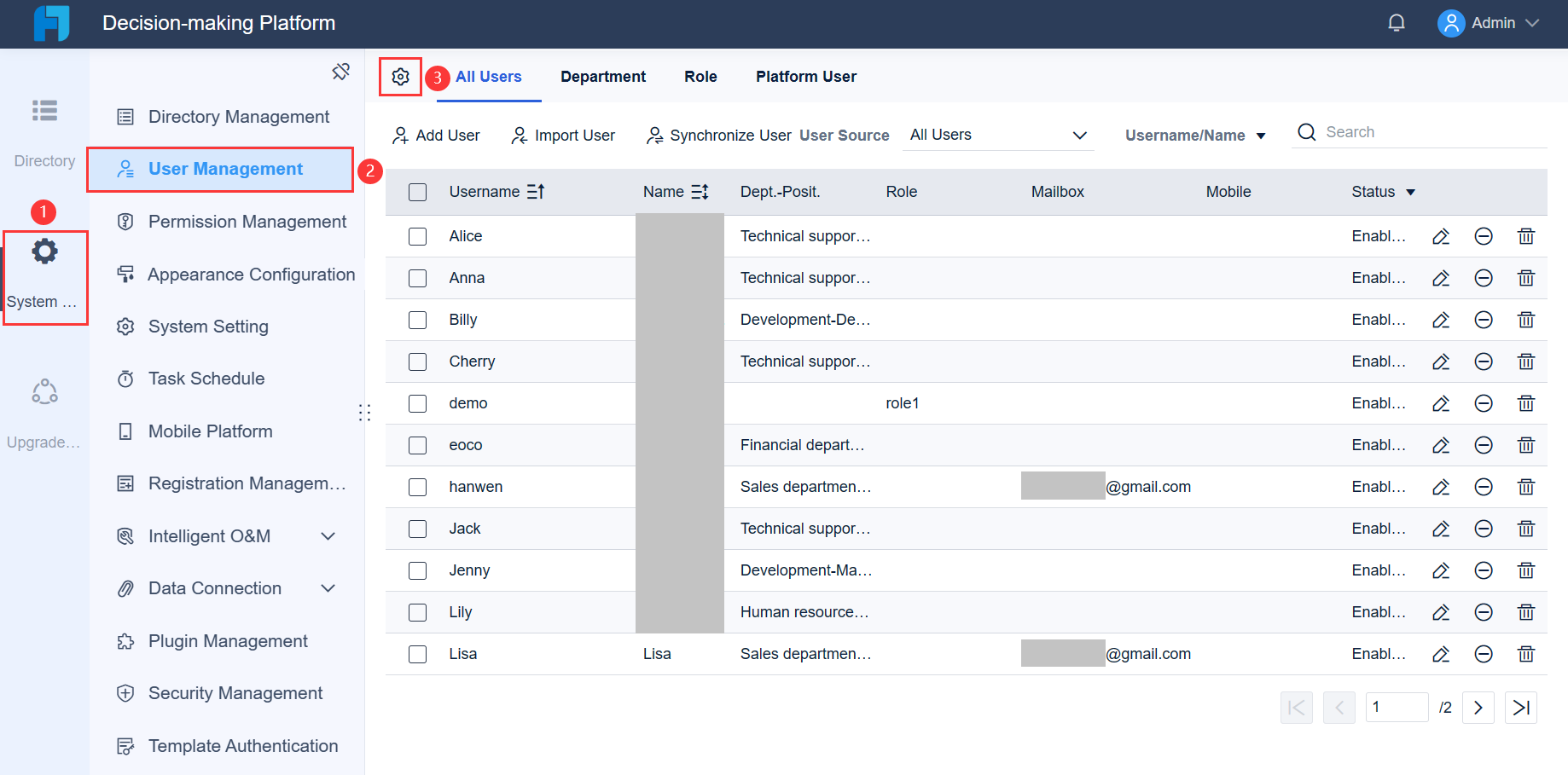Viewport: 1568px width, 775px height.
Task: Expand the Intelligent O&M menu item
Action: click(x=208, y=536)
